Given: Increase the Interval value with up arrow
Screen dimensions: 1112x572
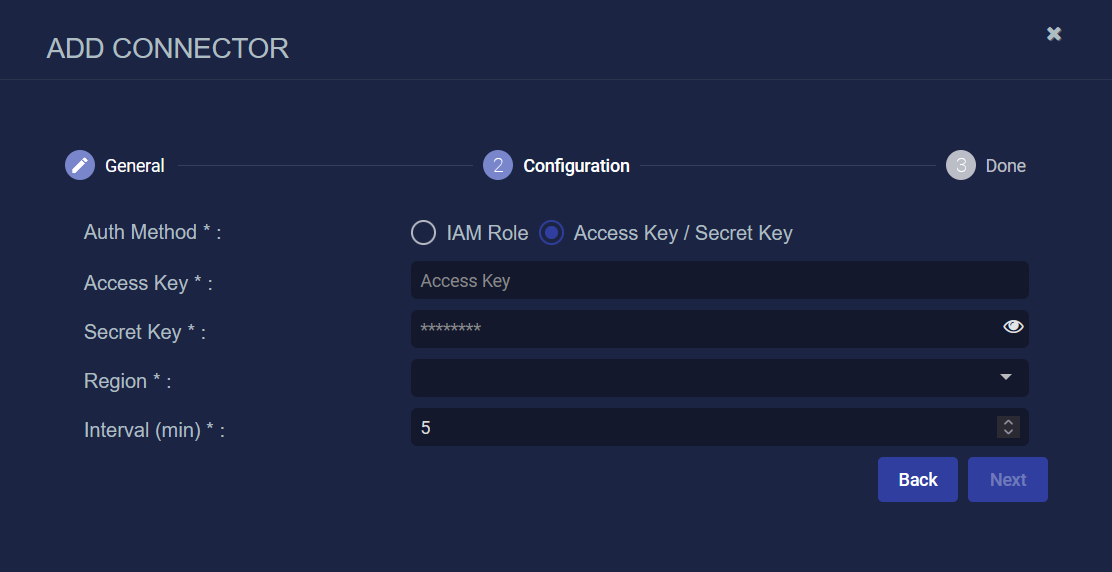Looking at the screenshot, I should pos(1008,422).
